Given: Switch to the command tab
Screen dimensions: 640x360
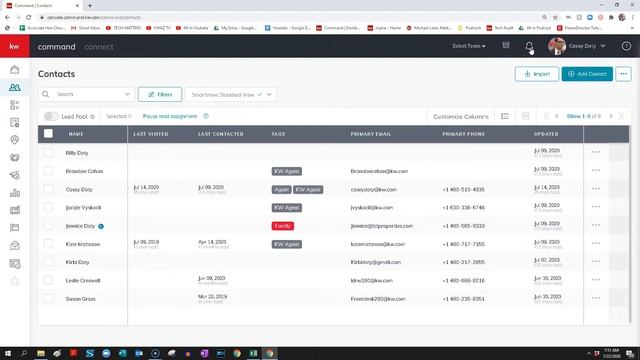Looking at the screenshot, I should pos(56,47).
